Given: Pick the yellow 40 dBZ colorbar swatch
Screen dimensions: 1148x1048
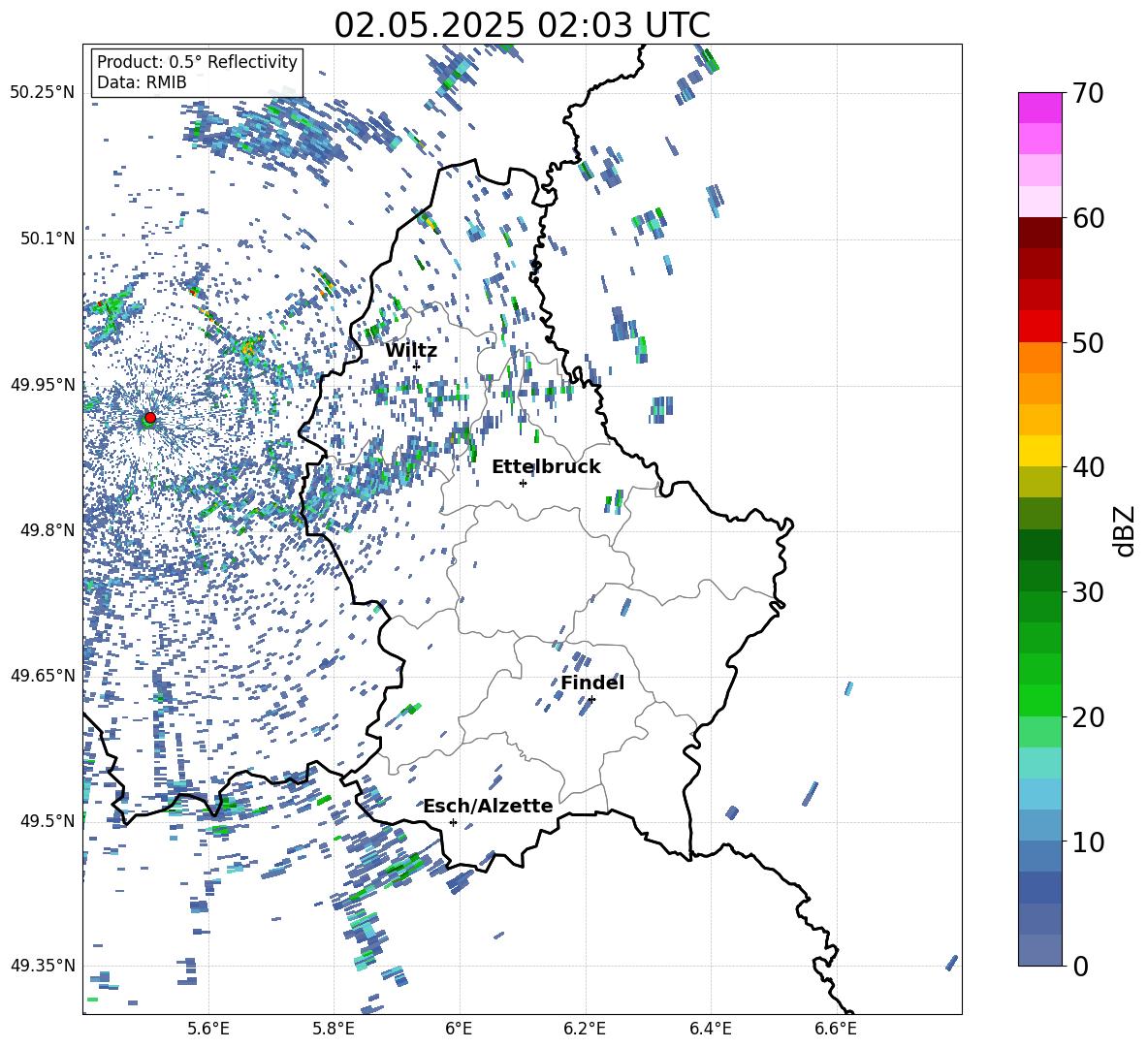Looking at the screenshot, I should pos(1039,452).
